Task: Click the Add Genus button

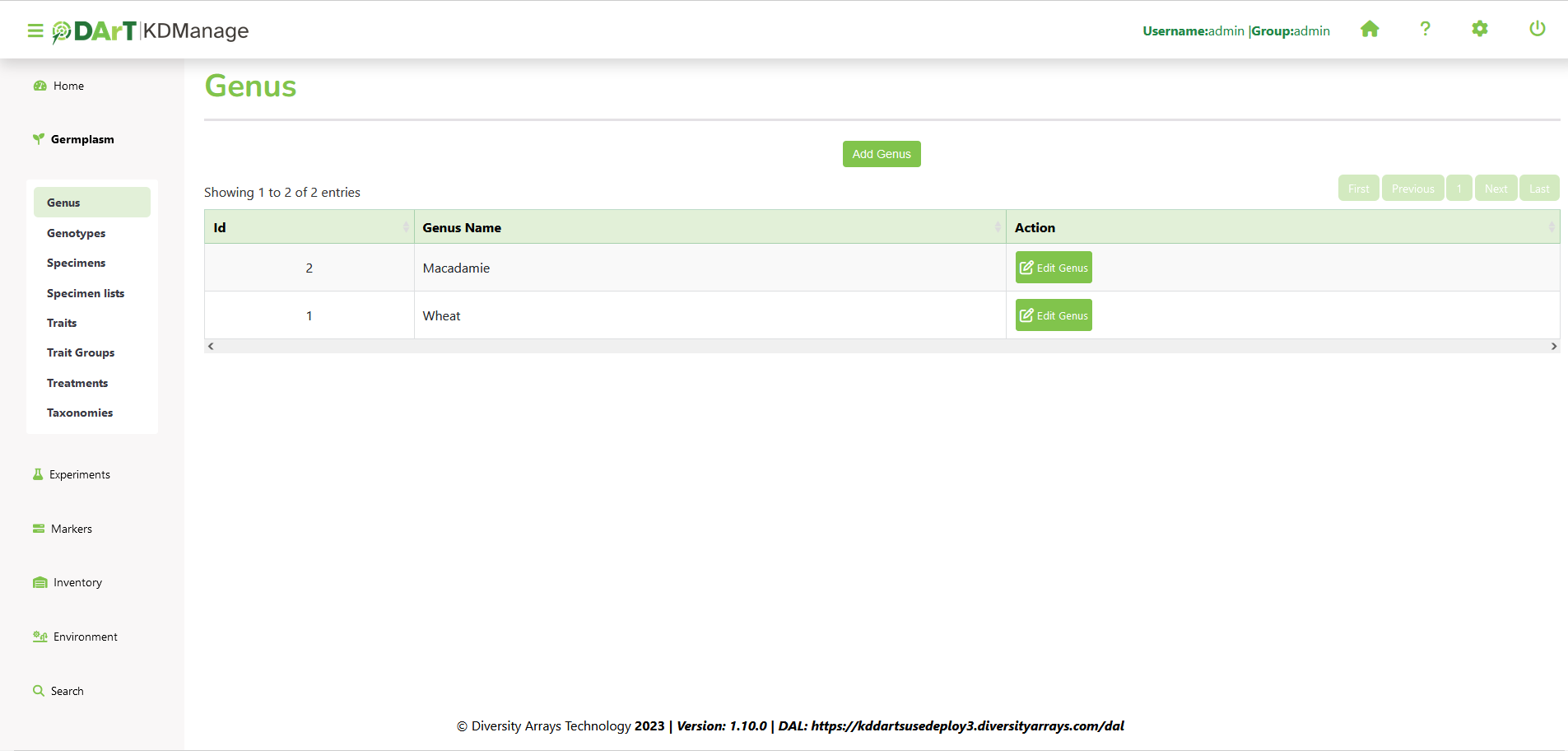Action: point(882,154)
